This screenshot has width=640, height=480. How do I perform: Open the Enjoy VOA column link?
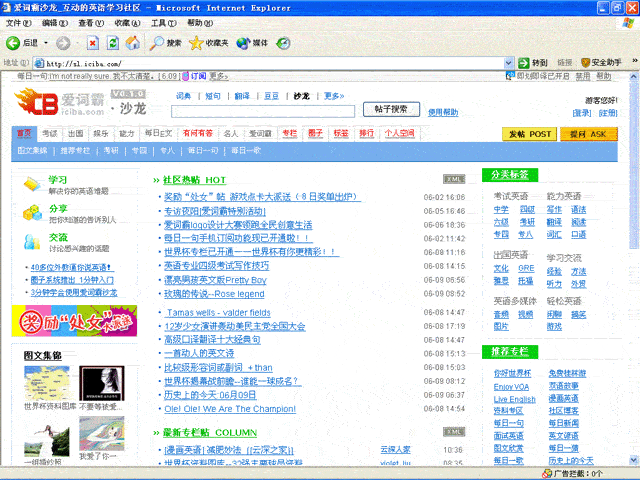point(511,387)
